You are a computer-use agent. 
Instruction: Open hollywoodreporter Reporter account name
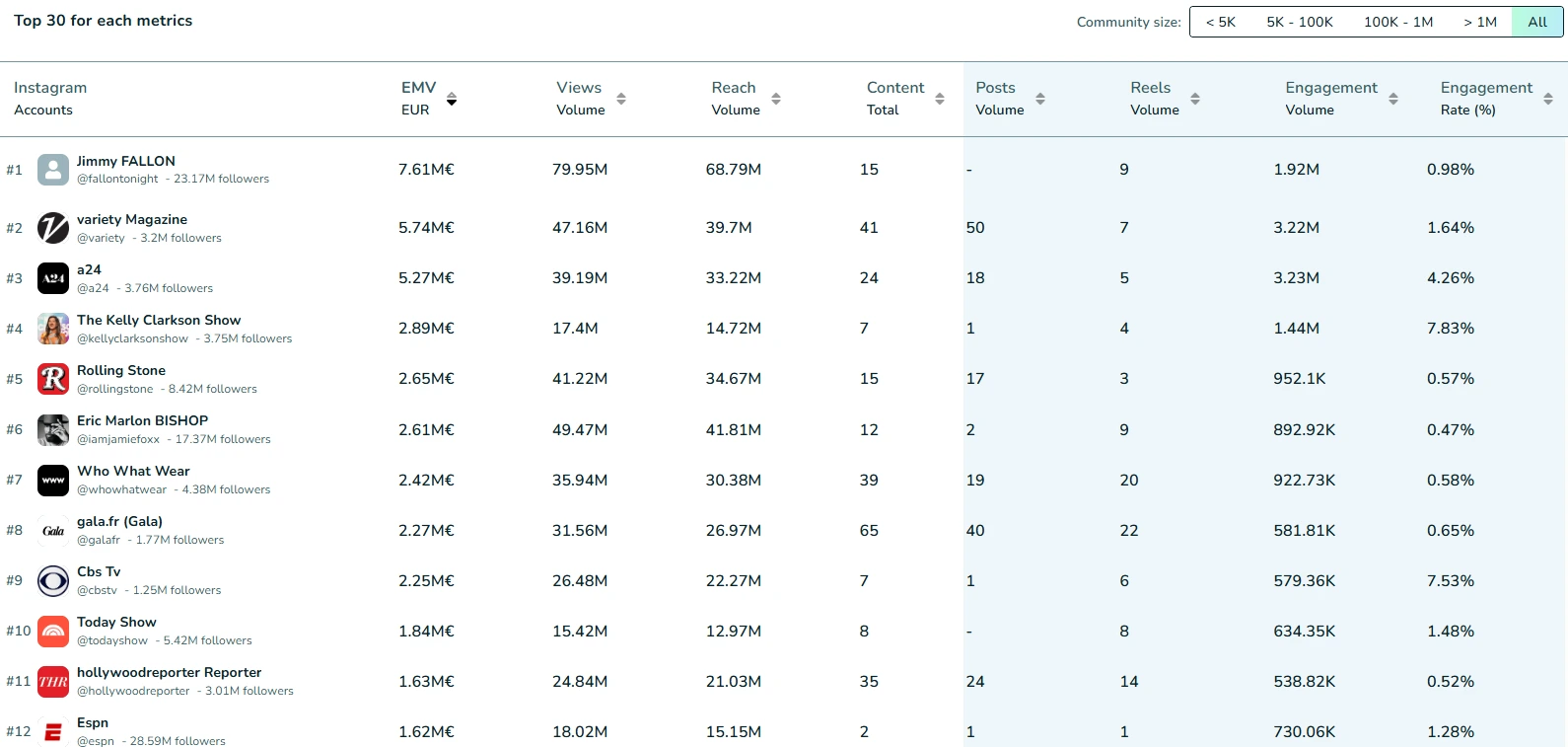pos(170,672)
